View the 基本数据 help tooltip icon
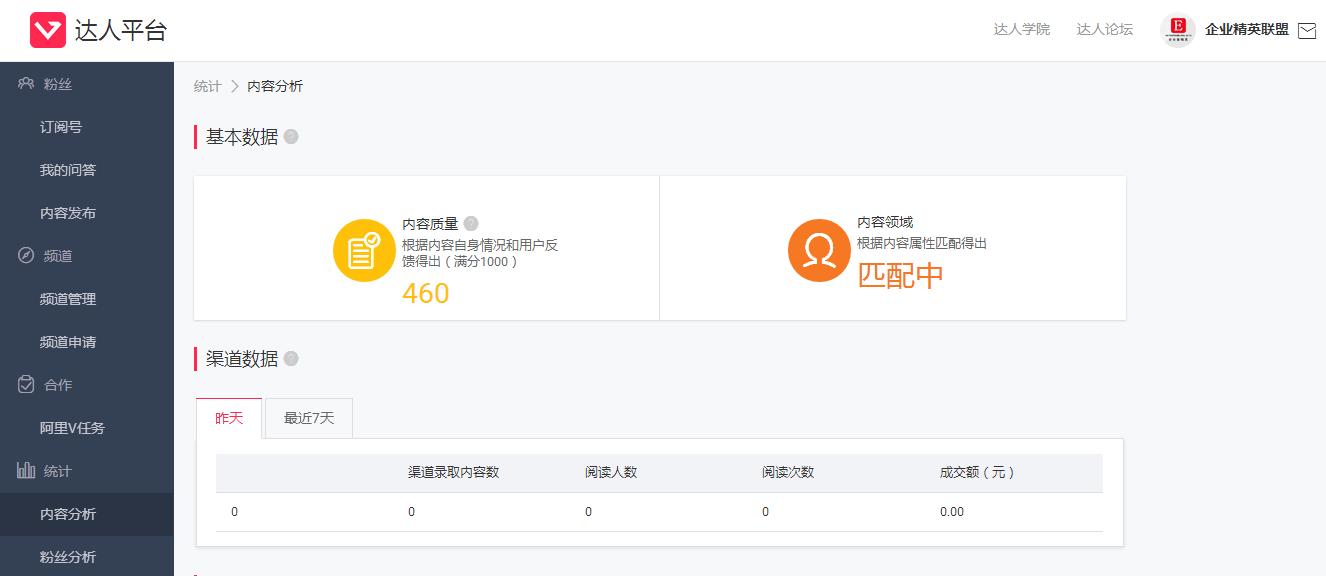This screenshot has width=1326, height=576. (290, 137)
